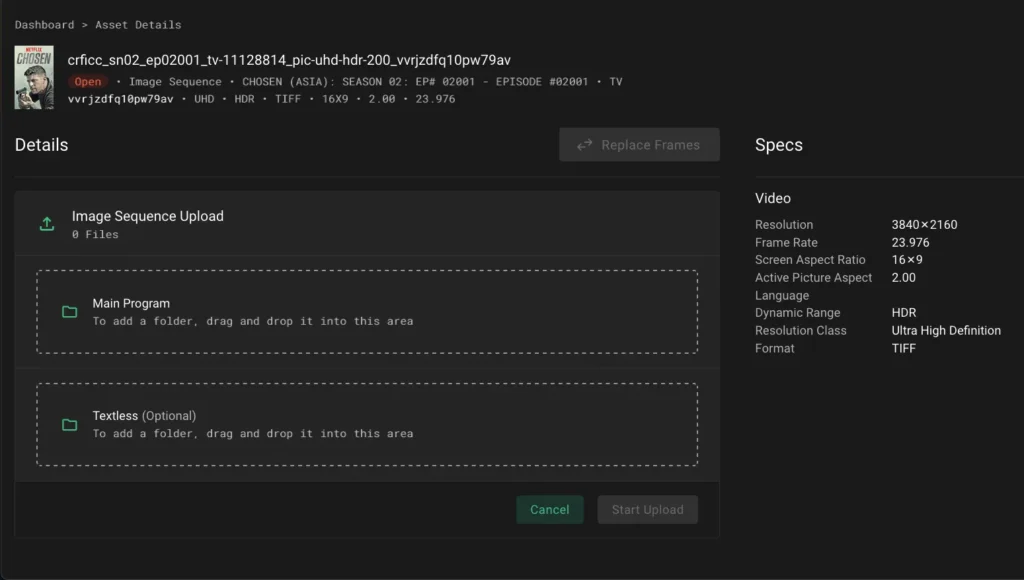
Task: Click the 0 Files counter text
Action: (95, 234)
